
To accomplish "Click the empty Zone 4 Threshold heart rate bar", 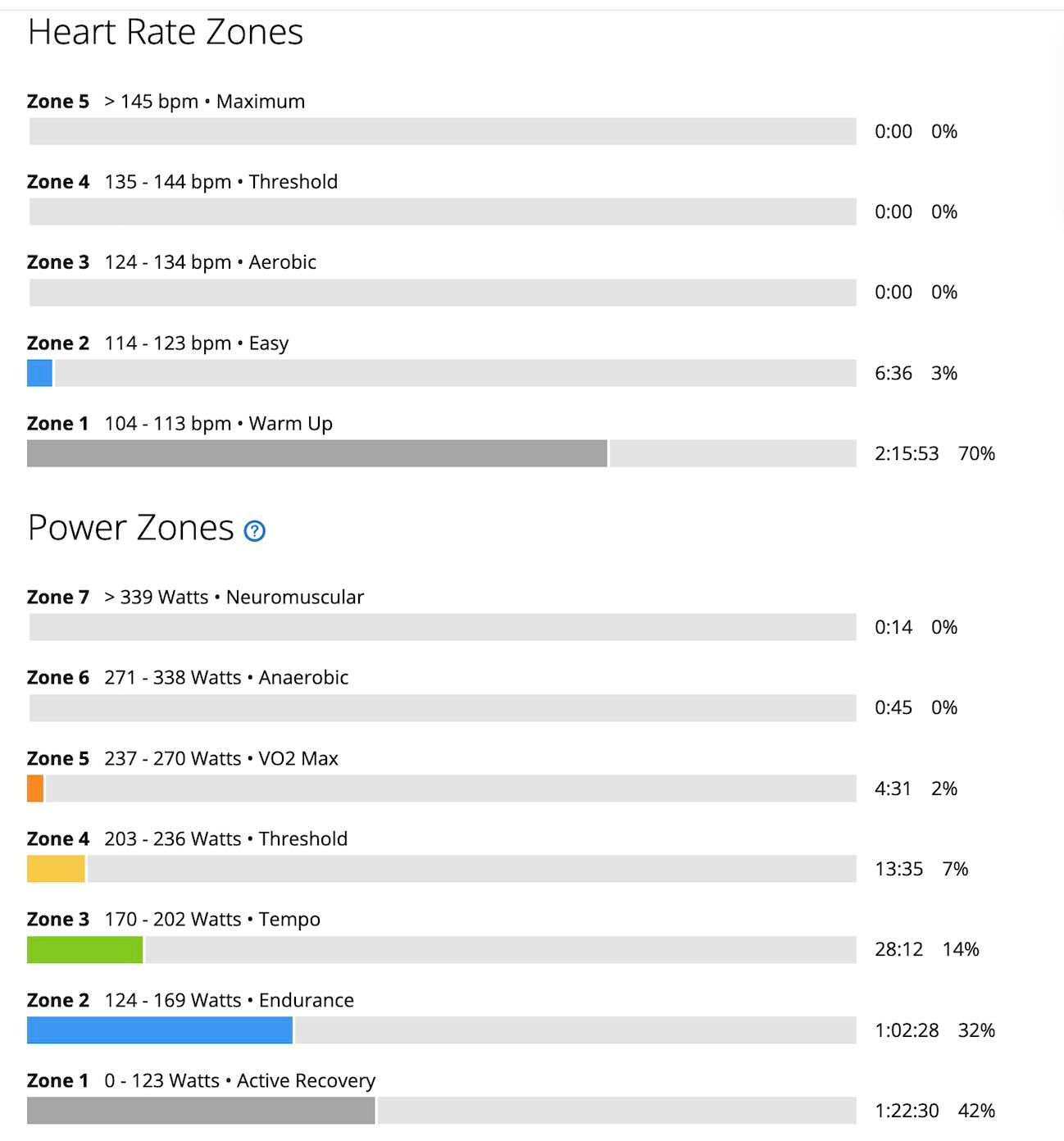I will (443, 211).
